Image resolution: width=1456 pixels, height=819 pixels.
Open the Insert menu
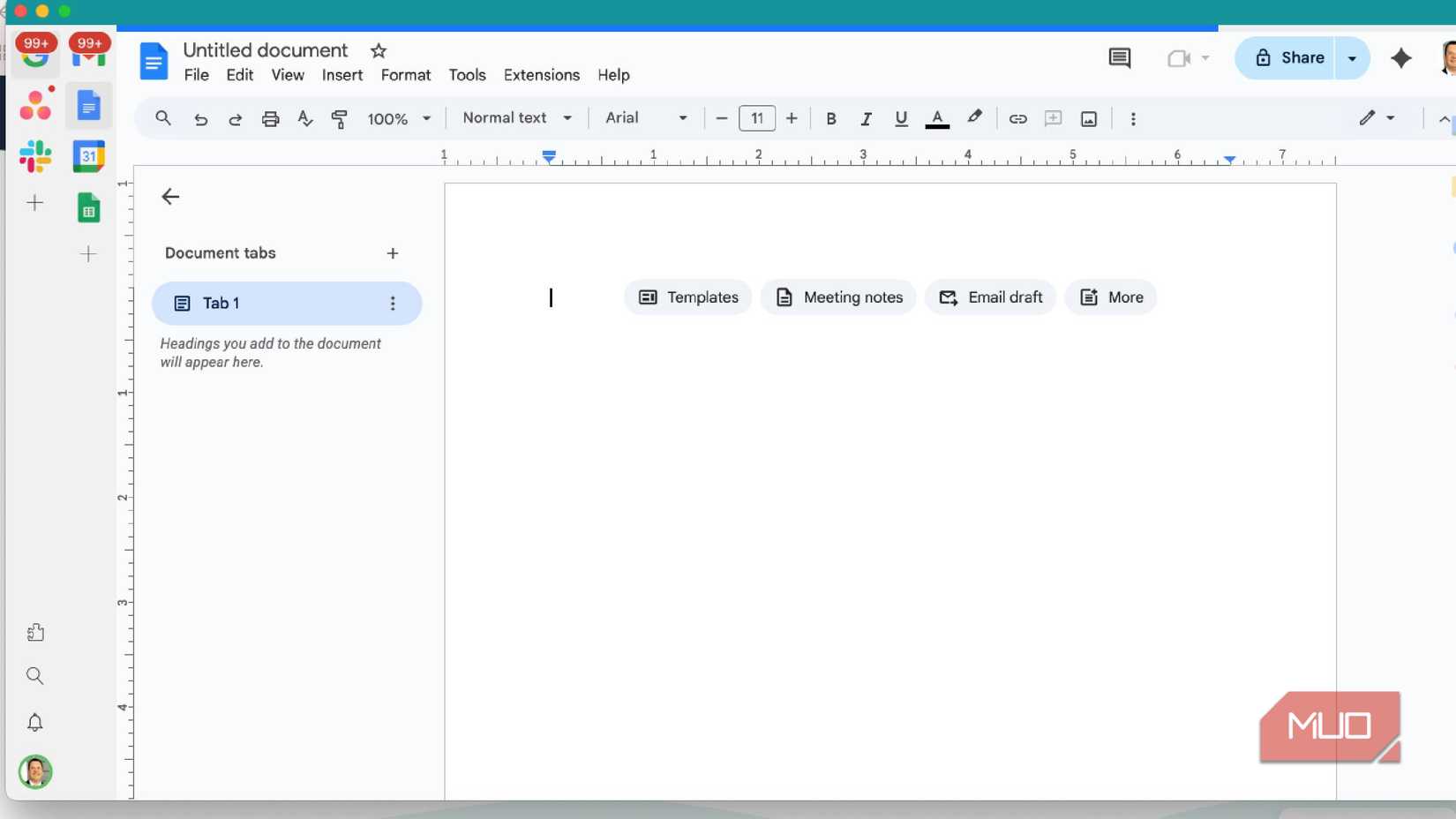[342, 75]
